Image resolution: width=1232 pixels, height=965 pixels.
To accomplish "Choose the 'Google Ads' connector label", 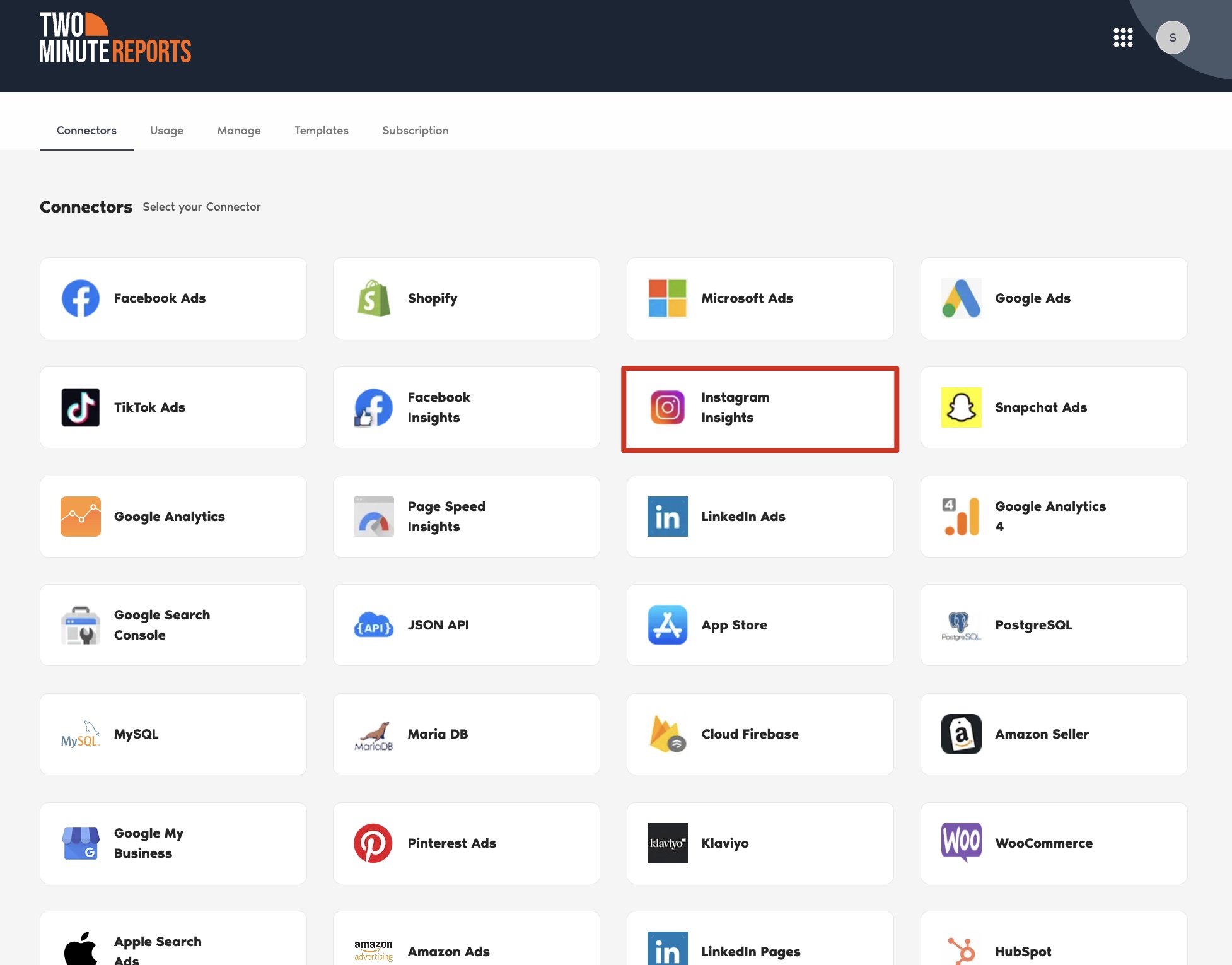I will 1033,298.
